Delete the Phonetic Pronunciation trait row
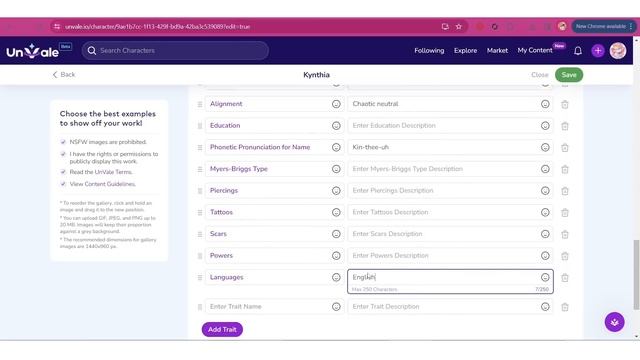The width and height of the screenshot is (640, 360). (x=565, y=148)
